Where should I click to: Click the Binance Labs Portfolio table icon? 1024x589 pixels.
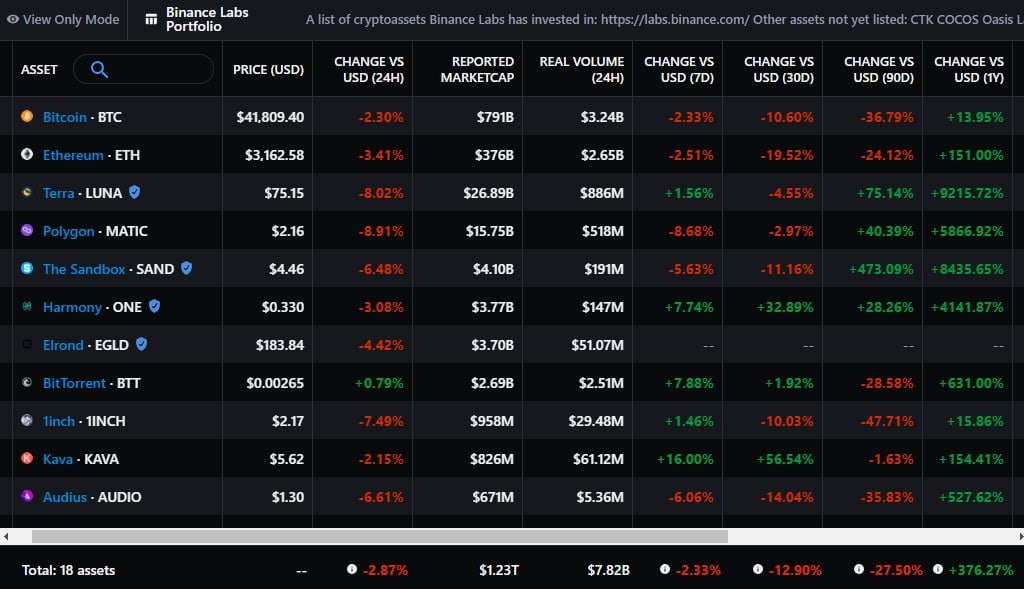tap(151, 20)
